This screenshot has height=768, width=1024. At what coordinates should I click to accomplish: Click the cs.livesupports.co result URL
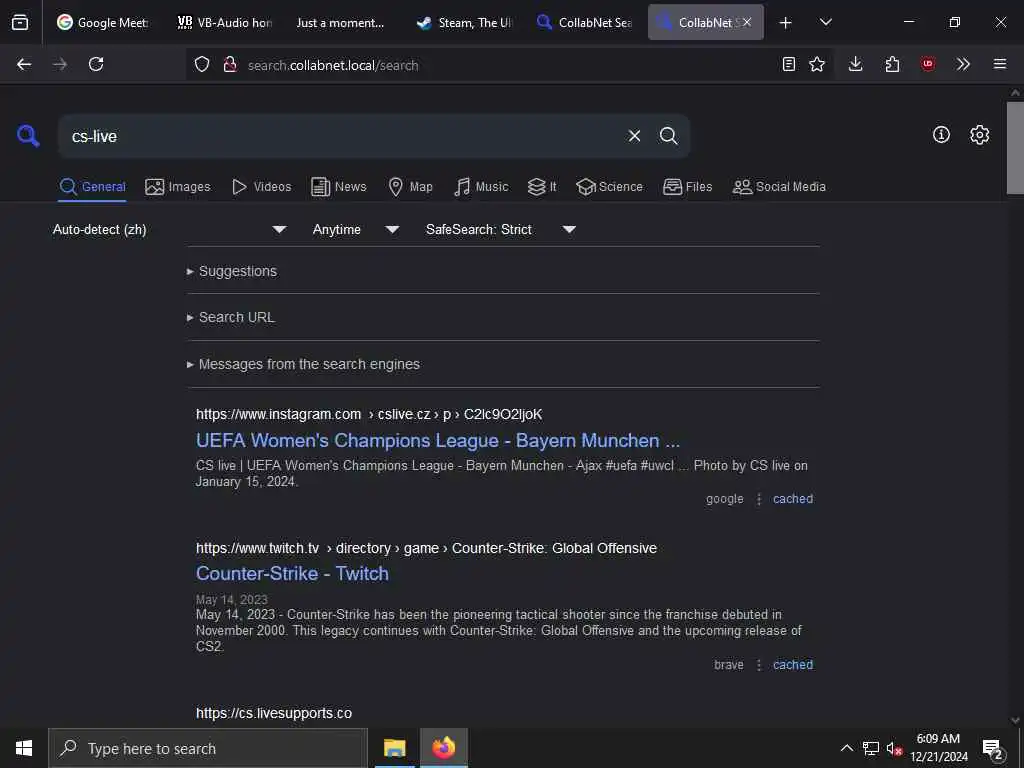coord(274,713)
